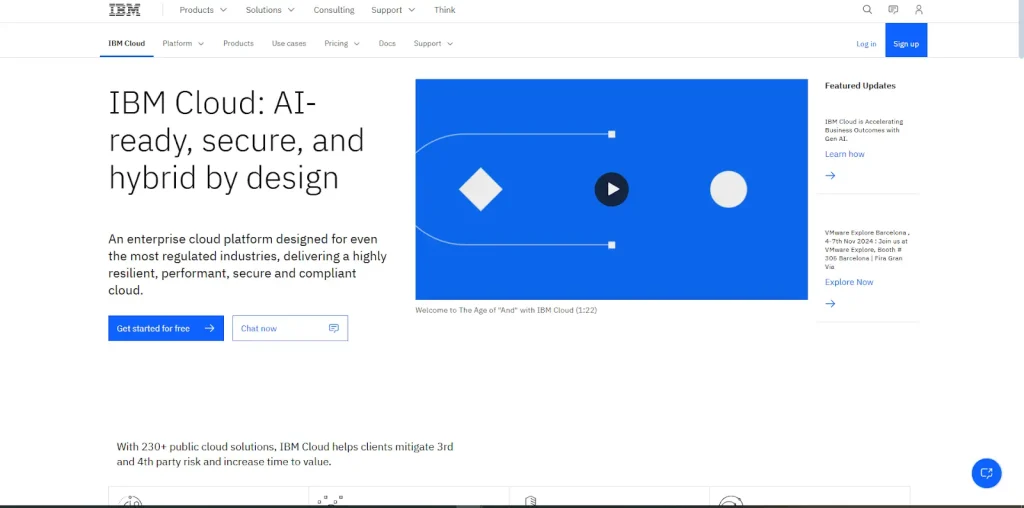Select the IBM Cloud tab
This screenshot has width=1024, height=508.
(x=127, y=44)
